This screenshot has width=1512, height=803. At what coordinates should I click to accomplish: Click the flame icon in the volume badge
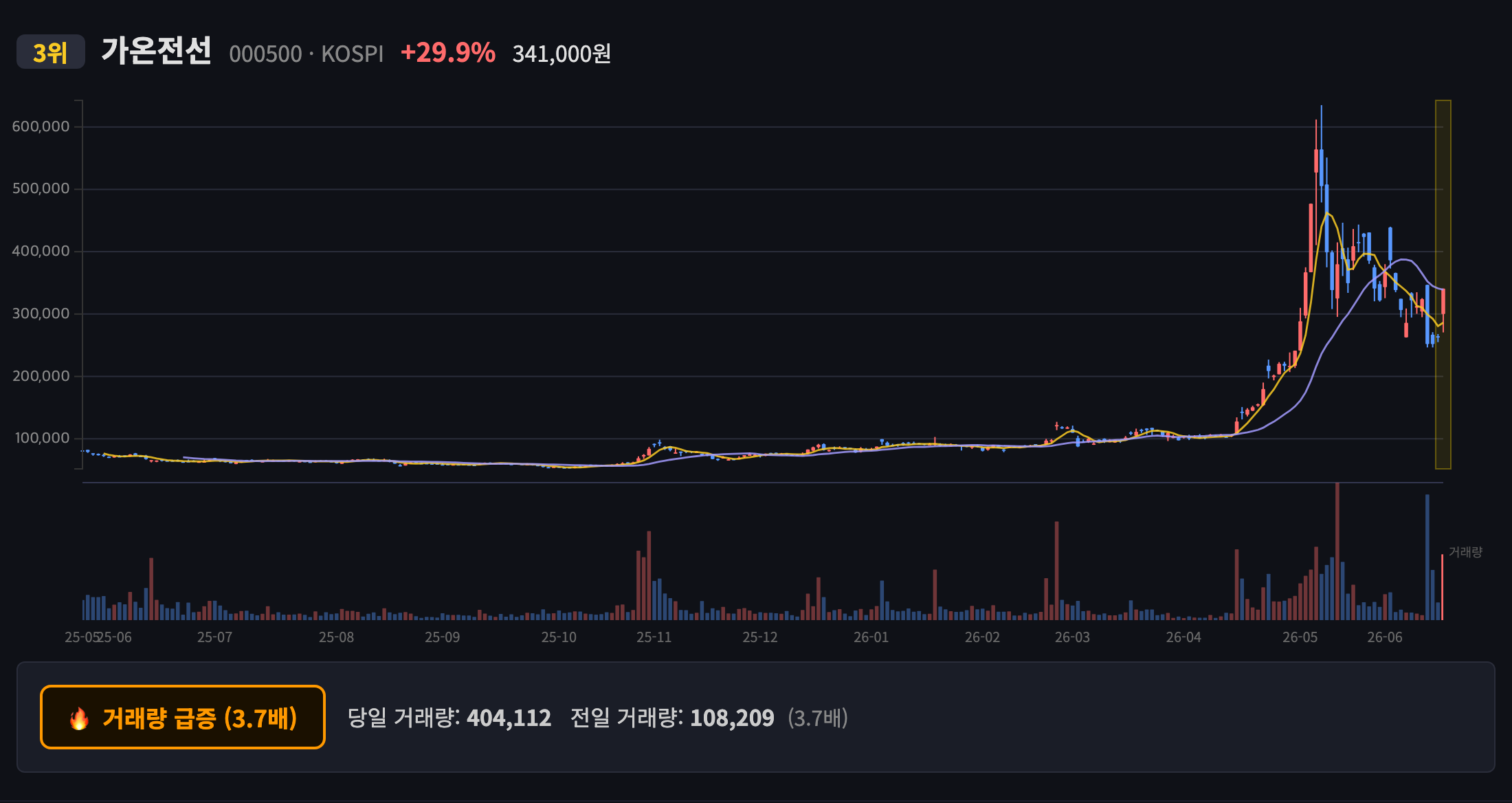(79, 718)
